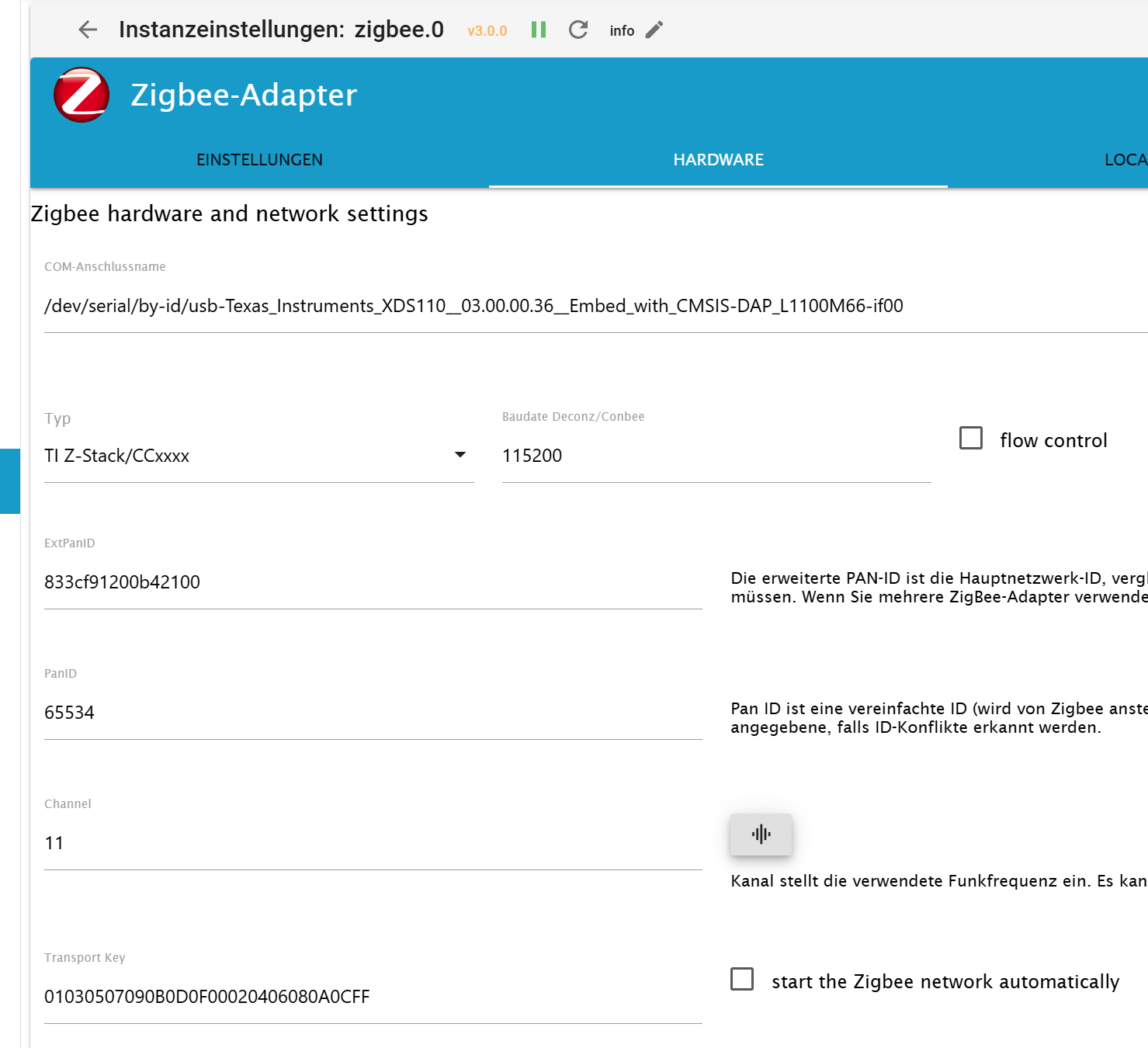Enable start the Zigbee network automatically
The width and height of the screenshot is (1148, 1048).
(742, 979)
